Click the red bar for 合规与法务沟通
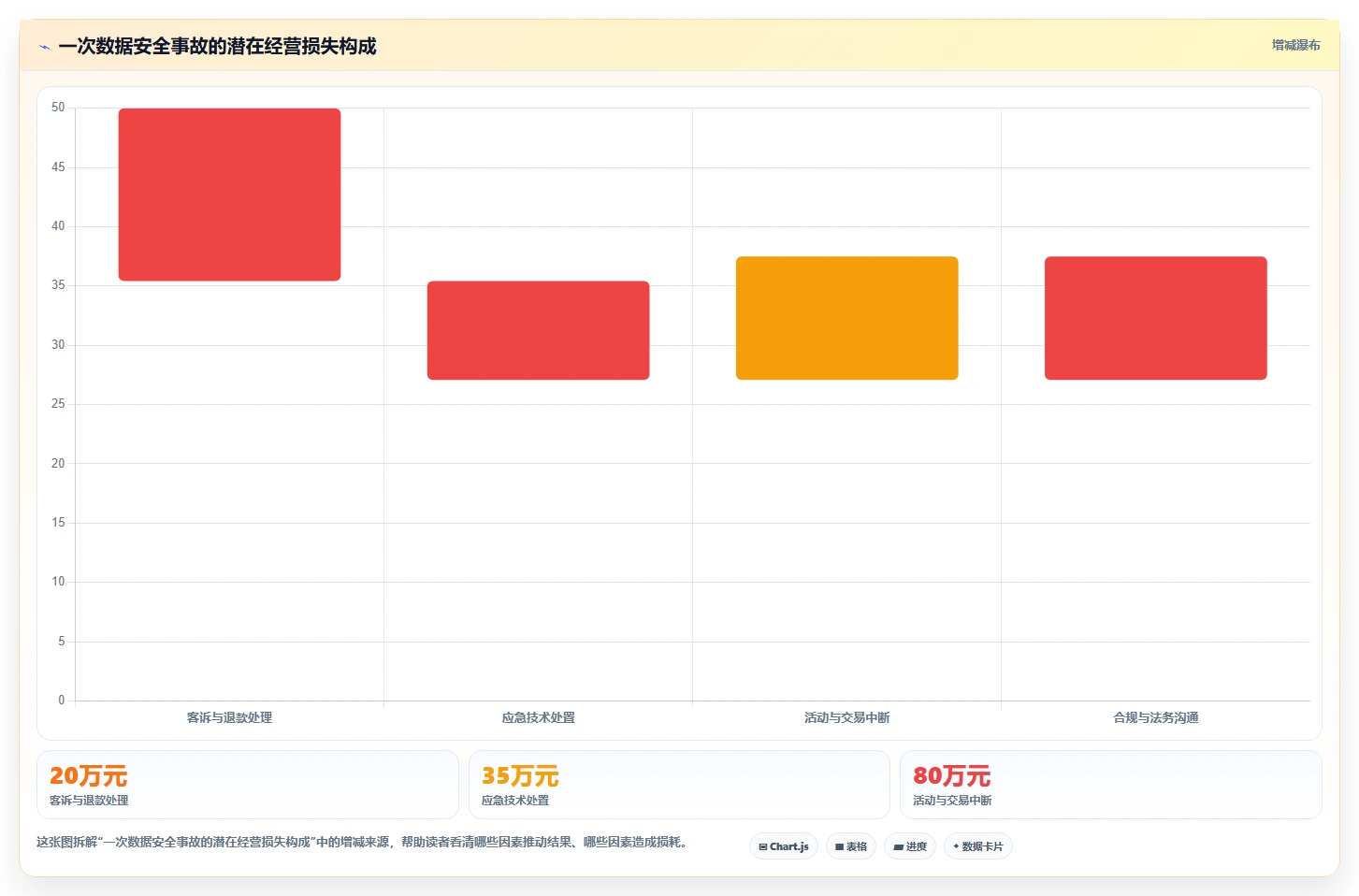 (x=1155, y=318)
